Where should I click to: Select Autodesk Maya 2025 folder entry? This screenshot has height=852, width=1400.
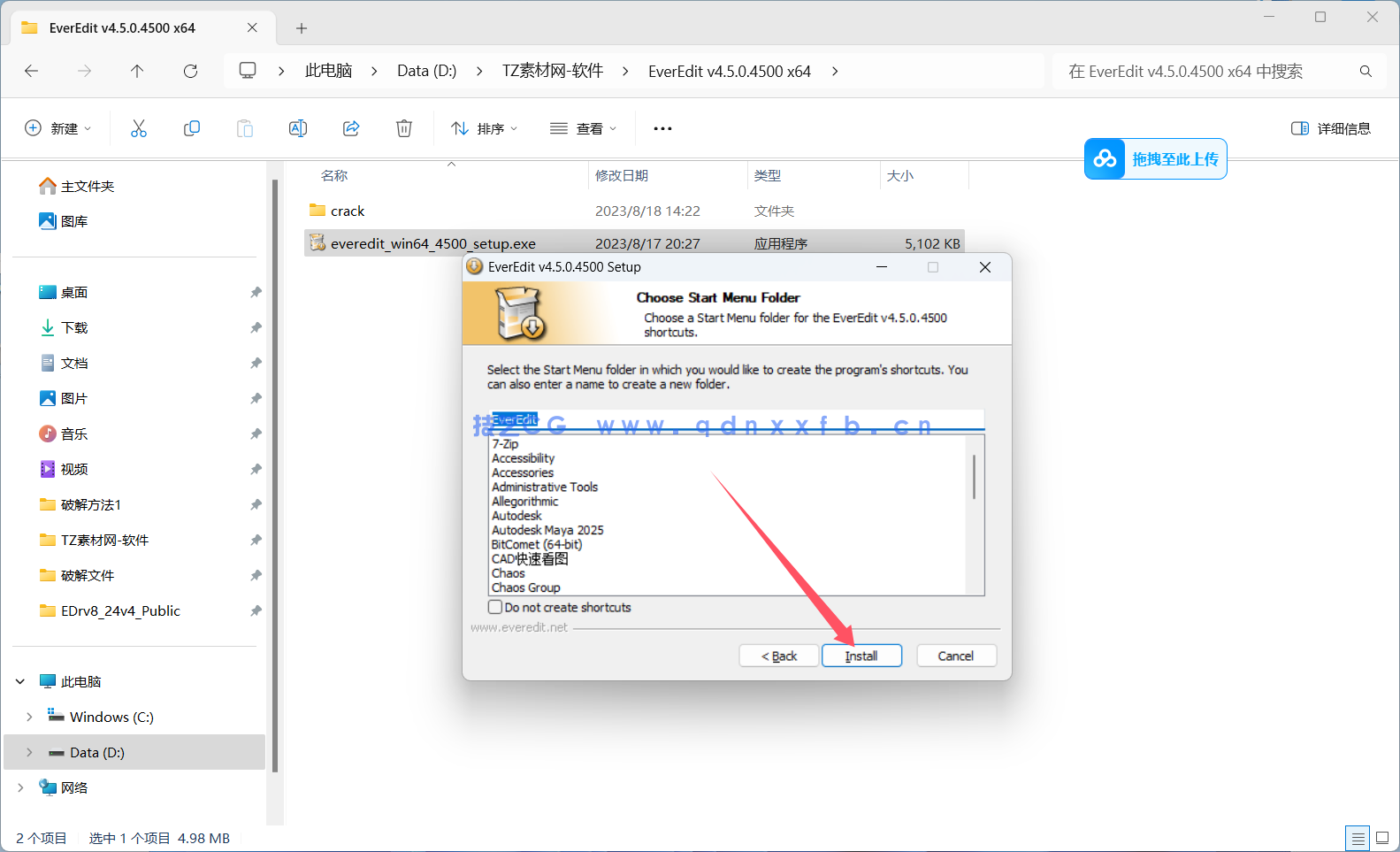pyautogui.click(x=547, y=530)
